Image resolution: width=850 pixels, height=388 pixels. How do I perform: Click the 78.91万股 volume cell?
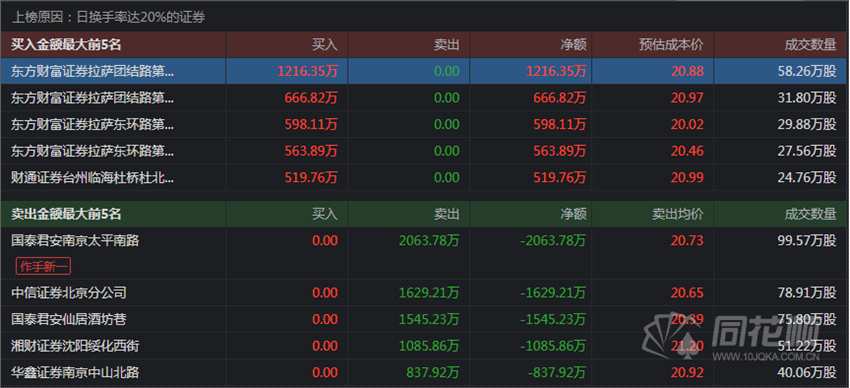807,293
